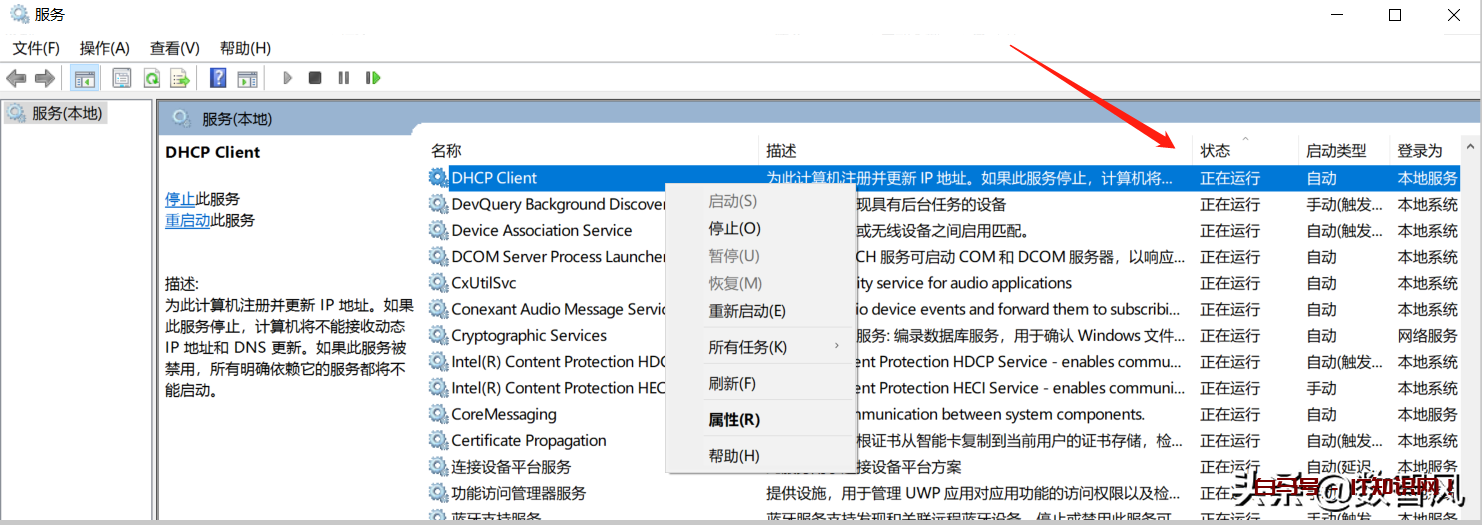
Task: Select 服务(本地) in the left tree
Action: [x=66, y=114]
